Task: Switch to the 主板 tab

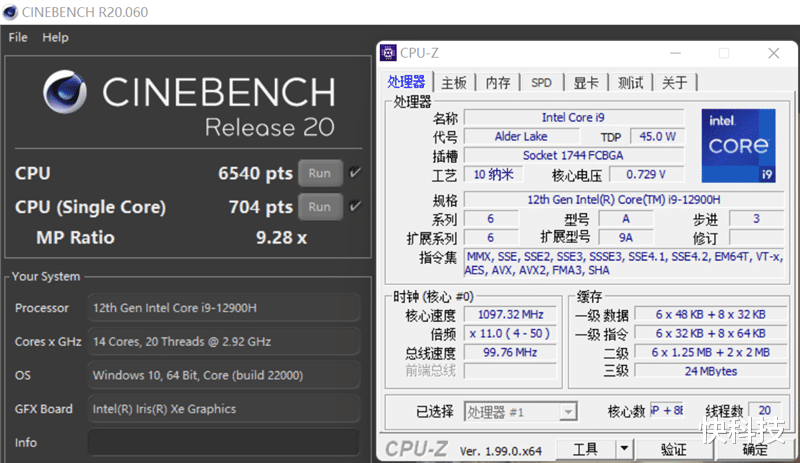Action: click(x=454, y=83)
